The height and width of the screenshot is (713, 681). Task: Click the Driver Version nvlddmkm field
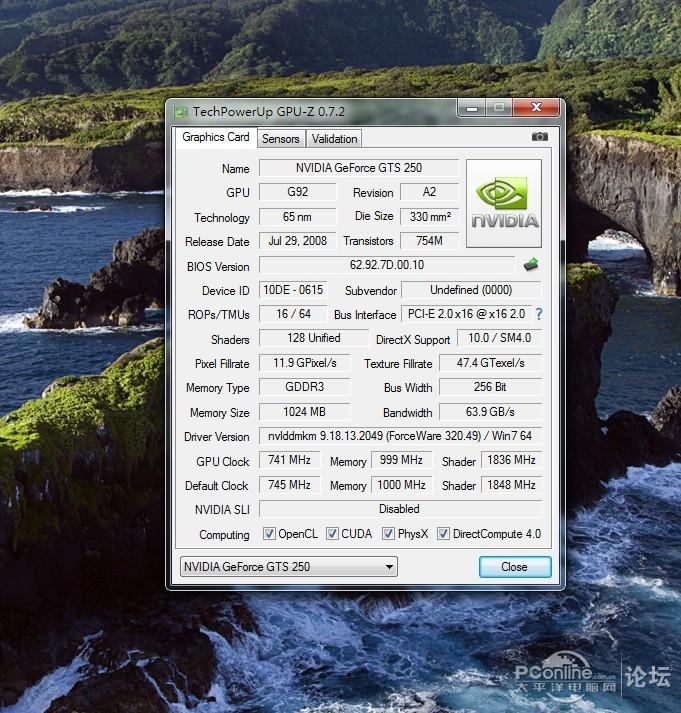400,436
